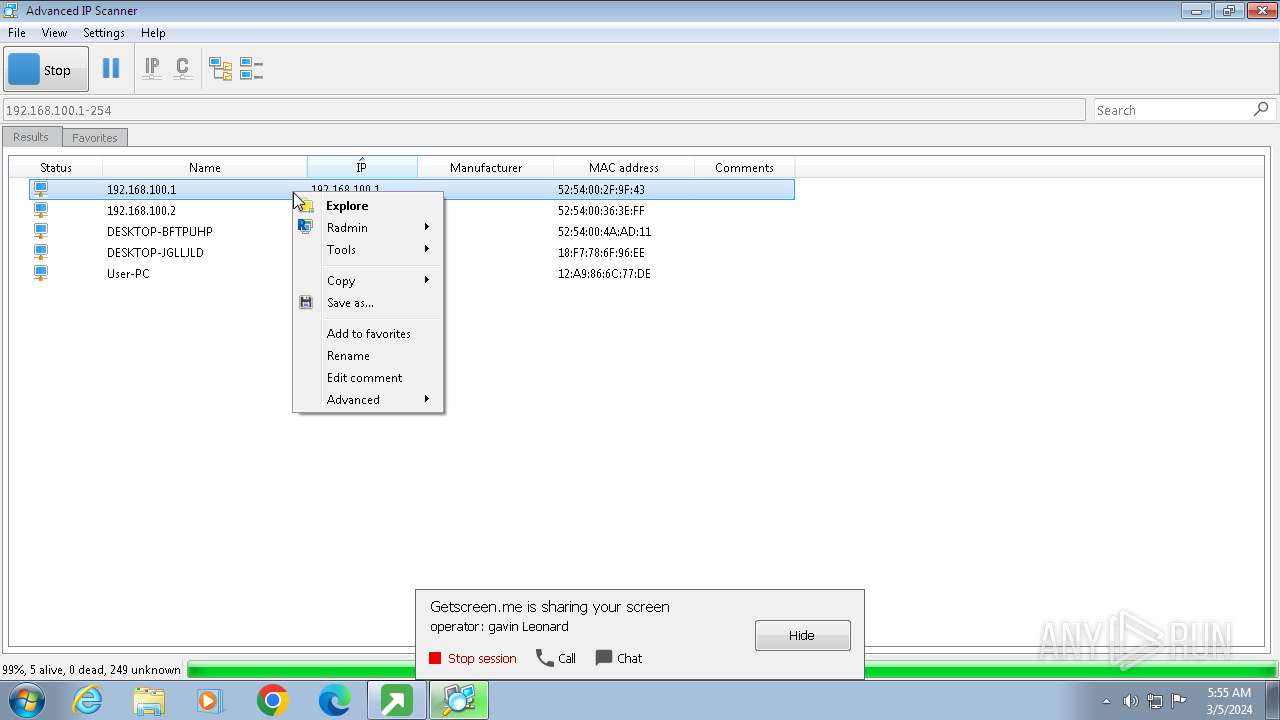Click Call in Getscreen.me popup
Screen dimensions: 1280x720
[x=556, y=658]
